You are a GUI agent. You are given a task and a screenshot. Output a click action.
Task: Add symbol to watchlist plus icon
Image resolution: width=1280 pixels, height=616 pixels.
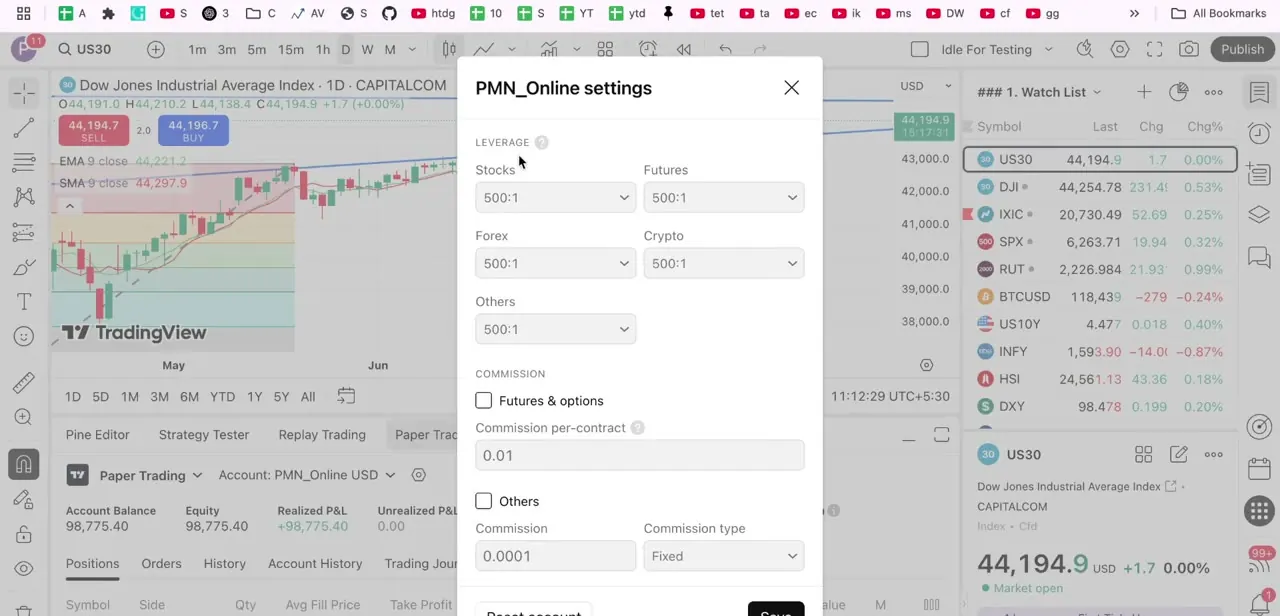pos(1144,92)
